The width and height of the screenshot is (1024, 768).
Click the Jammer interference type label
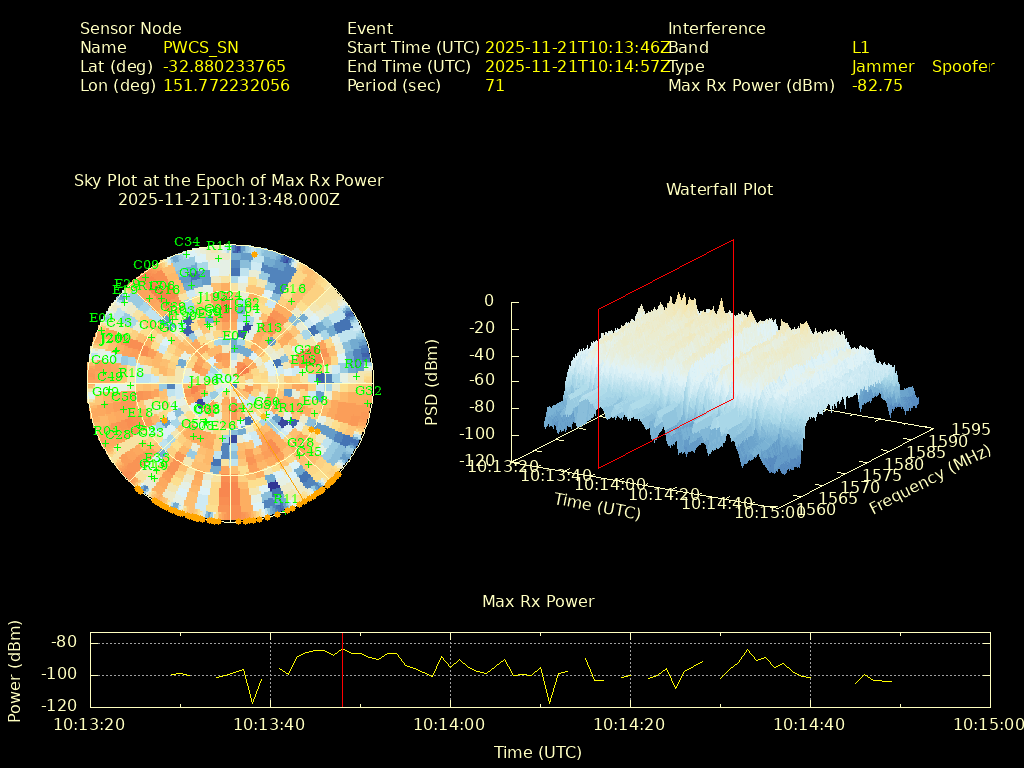pyautogui.click(x=882, y=67)
